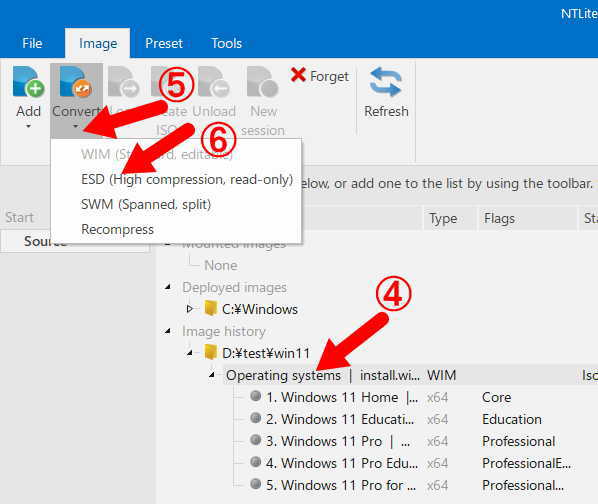
Task: Collapse the Image history group
Action: coord(168,331)
